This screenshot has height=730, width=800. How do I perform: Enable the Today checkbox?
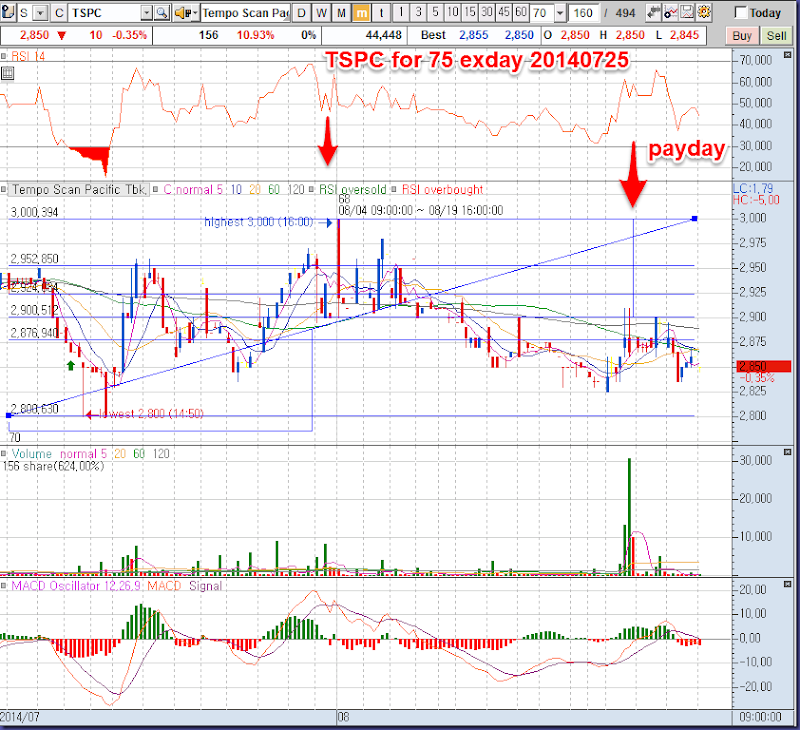[x=741, y=13]
